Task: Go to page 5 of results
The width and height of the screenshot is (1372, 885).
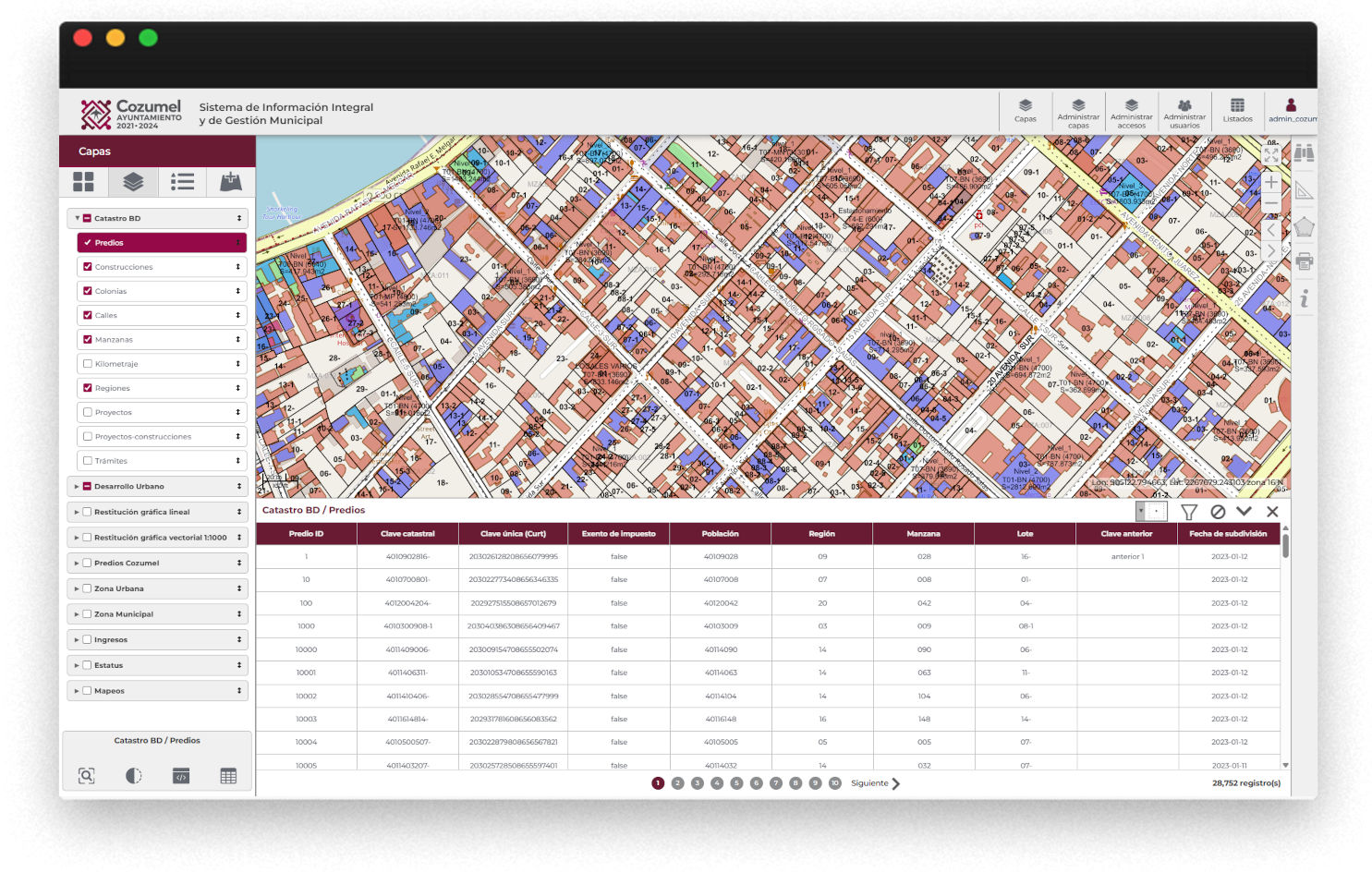Action: point(736,783)
